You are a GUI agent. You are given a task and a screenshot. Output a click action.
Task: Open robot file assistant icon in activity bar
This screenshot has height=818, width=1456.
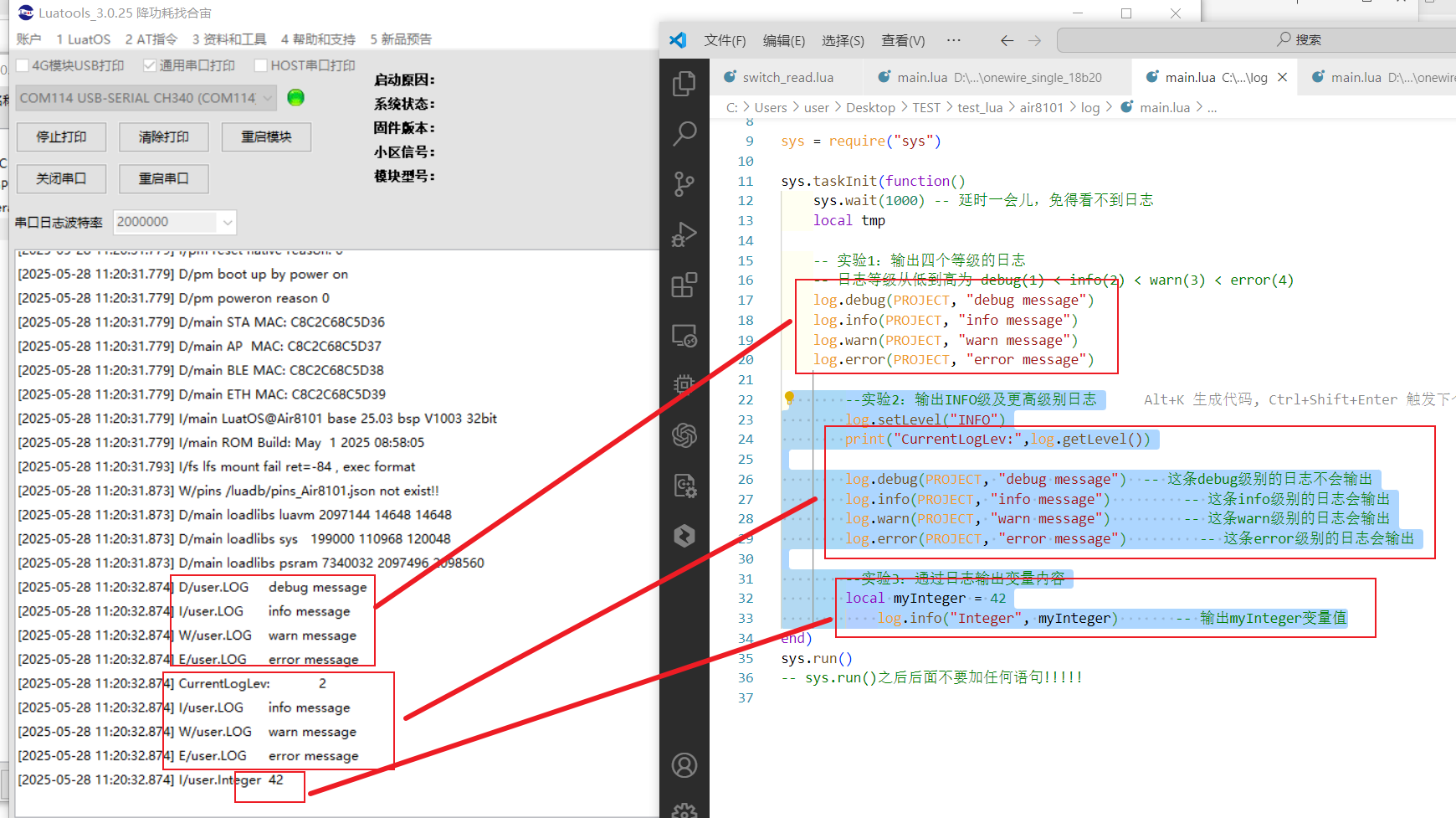[684, 486]
